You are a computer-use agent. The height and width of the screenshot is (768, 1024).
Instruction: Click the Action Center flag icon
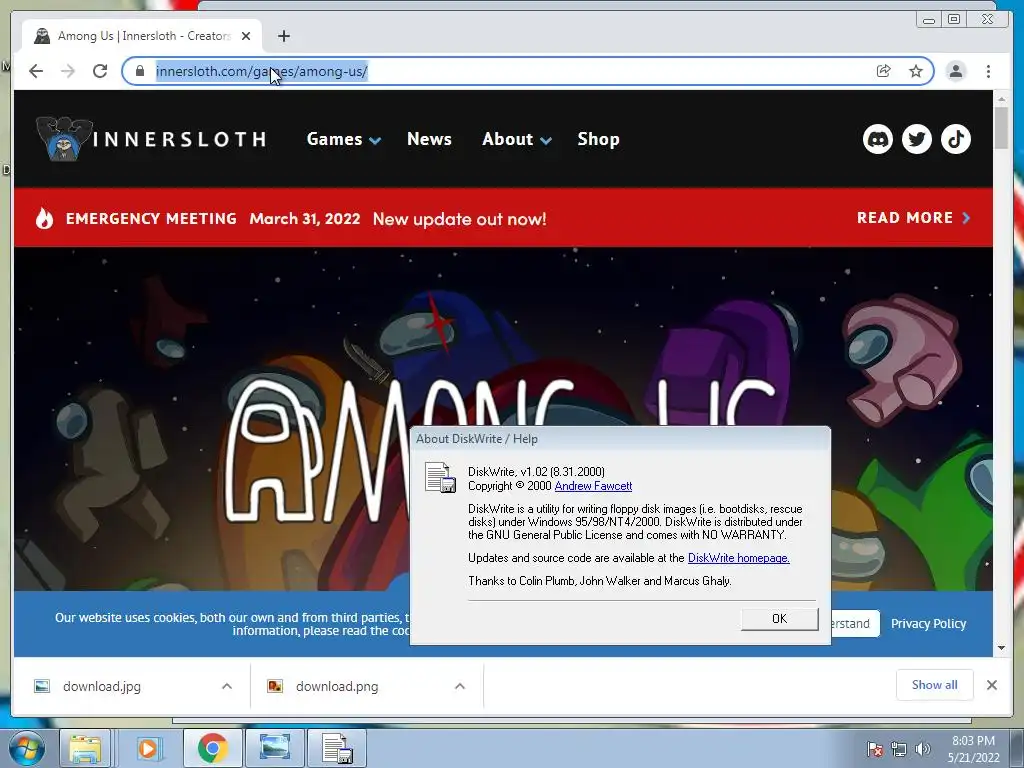[875, 749]
